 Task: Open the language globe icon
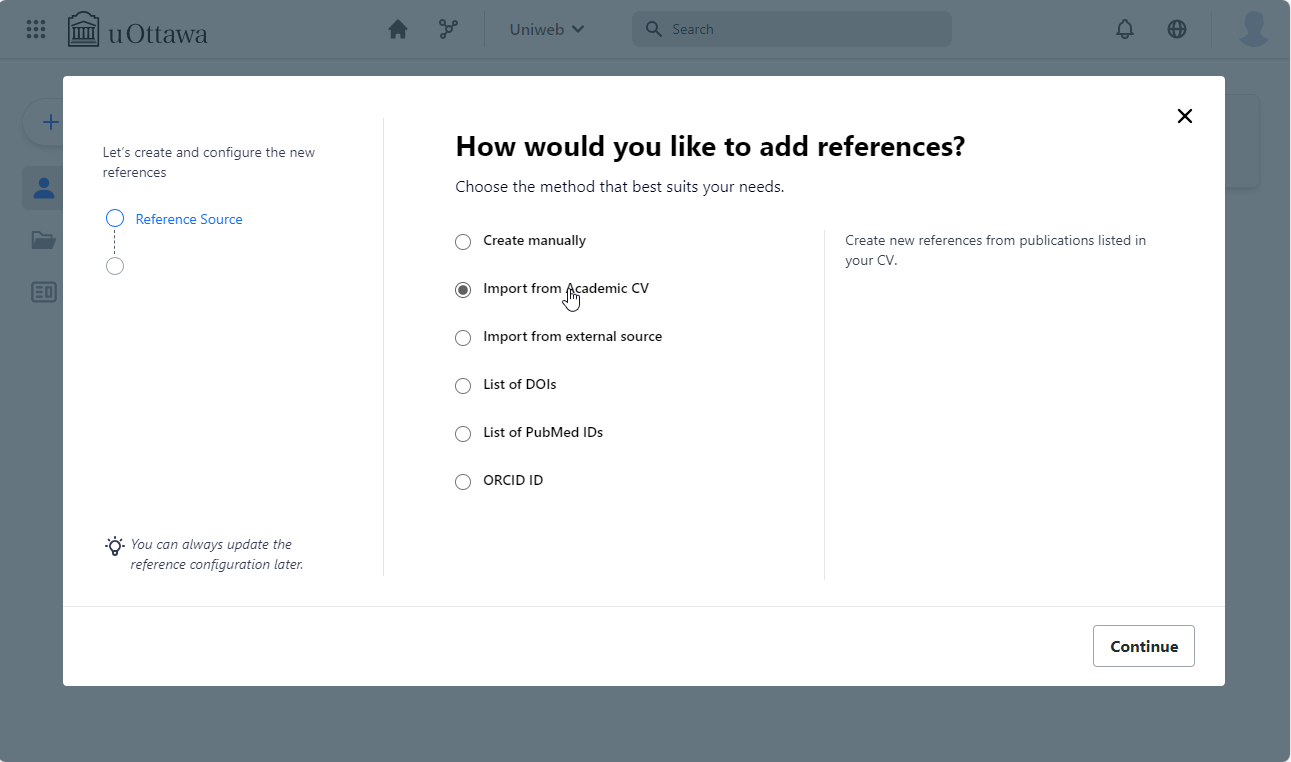coord(1177,29)
